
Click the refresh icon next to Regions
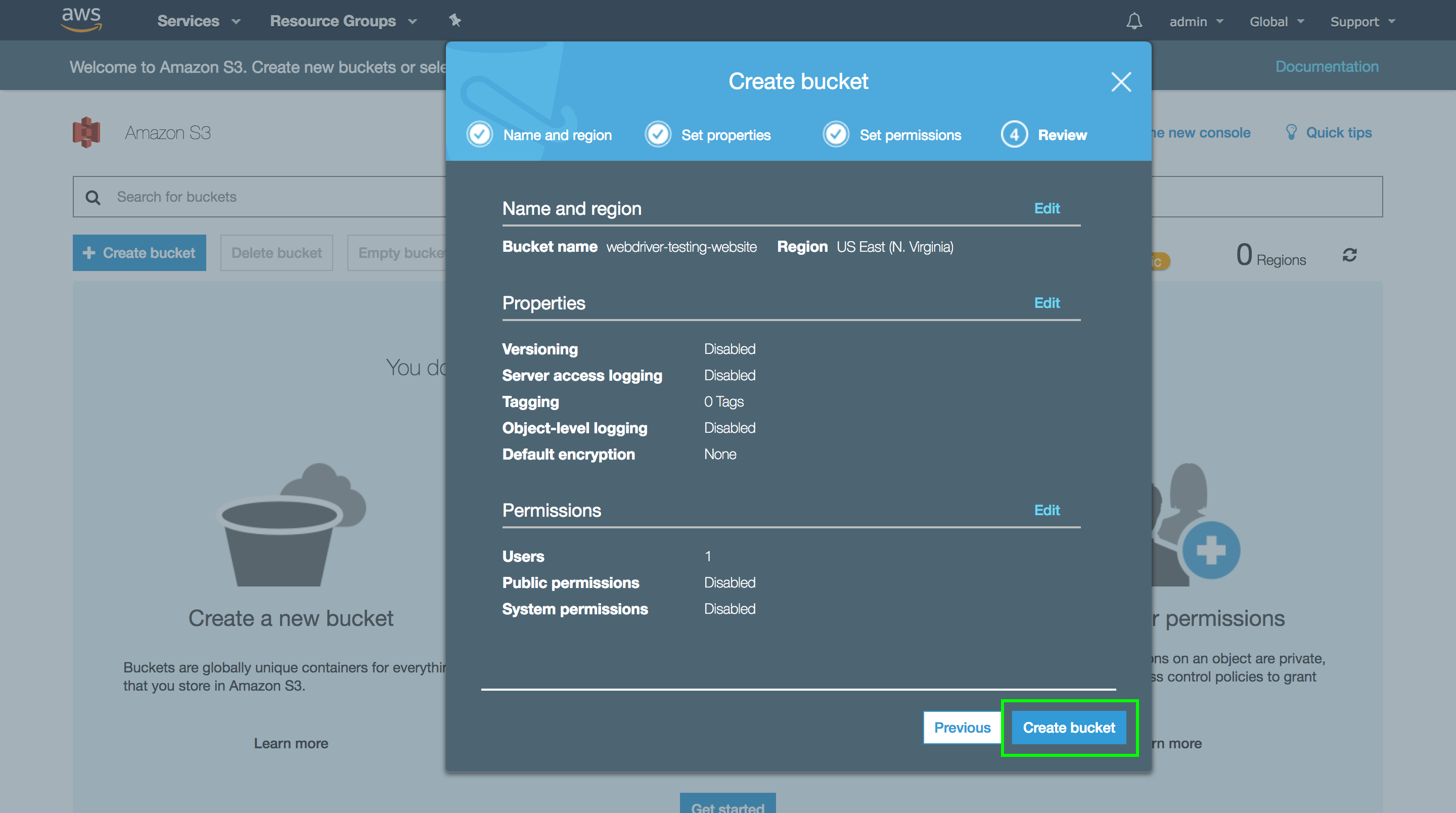pyautogui.click(x=1350, y=255)
